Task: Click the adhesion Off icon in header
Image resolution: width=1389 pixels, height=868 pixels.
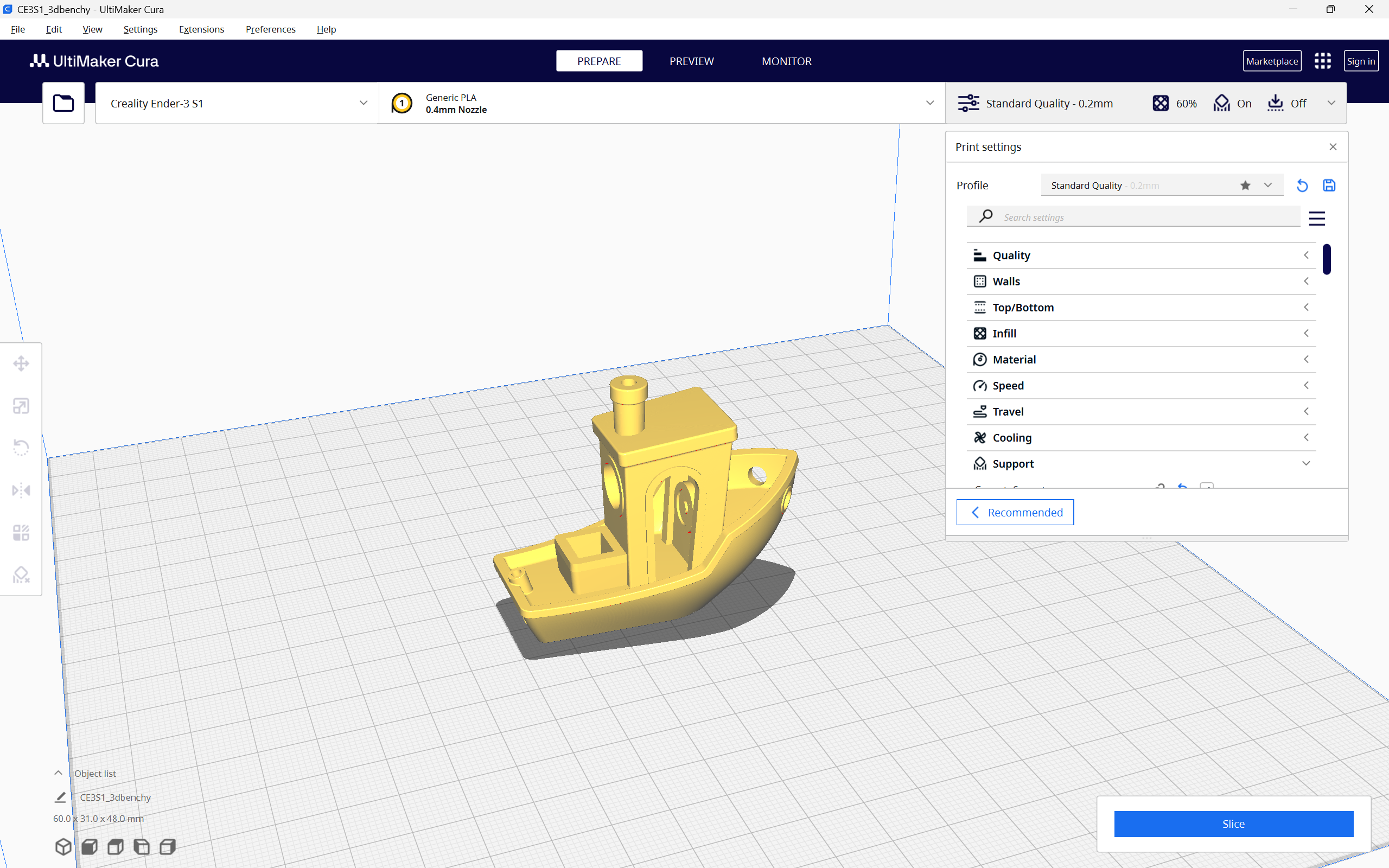Action: 1276,103
